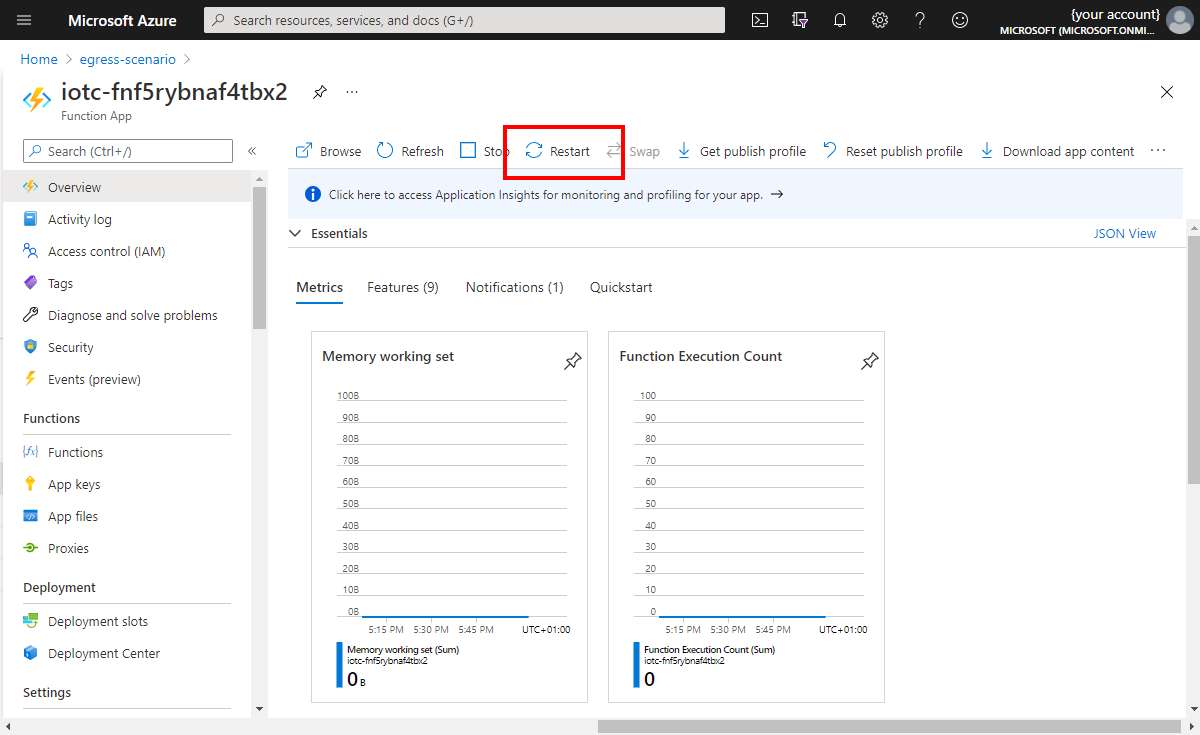
Task: Open more toolbar commands ellipsis
Action: [1158, 151]
